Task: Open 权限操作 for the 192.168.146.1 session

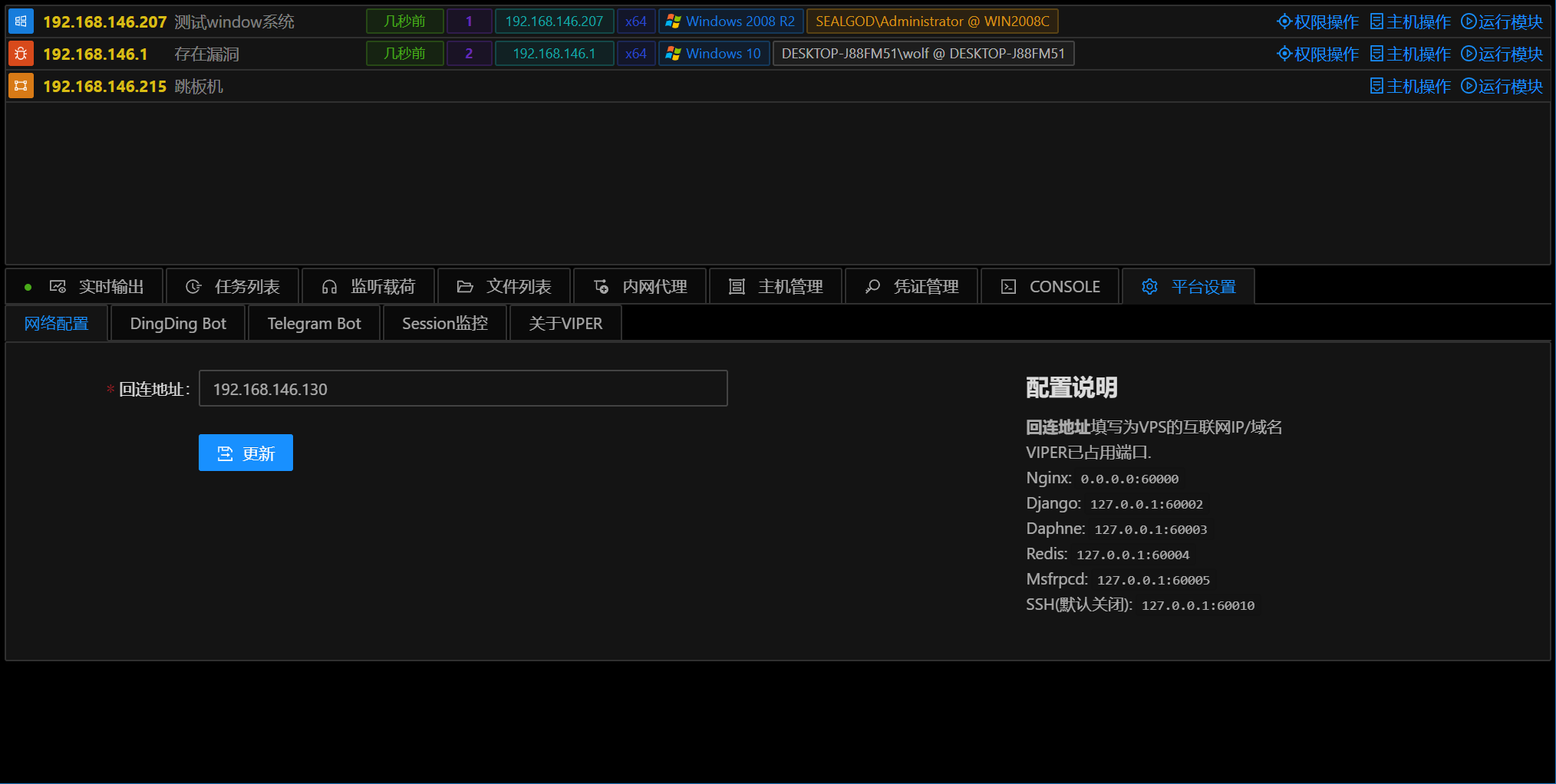Action: click(1317, 54)
